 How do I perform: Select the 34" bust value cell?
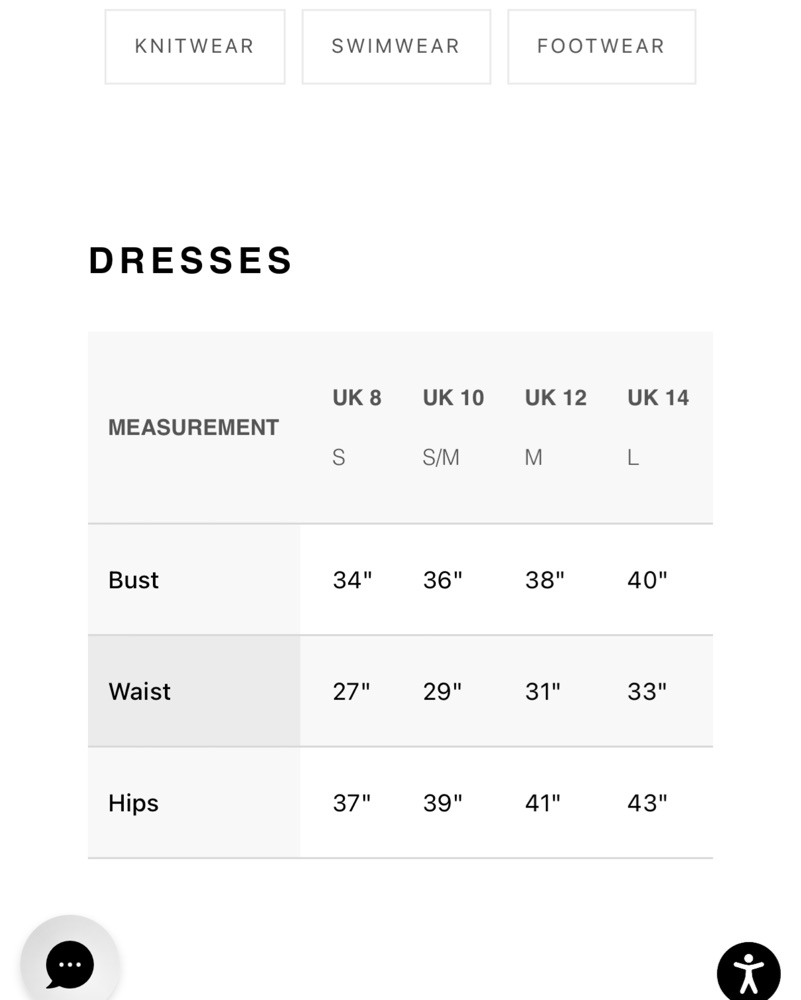[x=352, y=580]
